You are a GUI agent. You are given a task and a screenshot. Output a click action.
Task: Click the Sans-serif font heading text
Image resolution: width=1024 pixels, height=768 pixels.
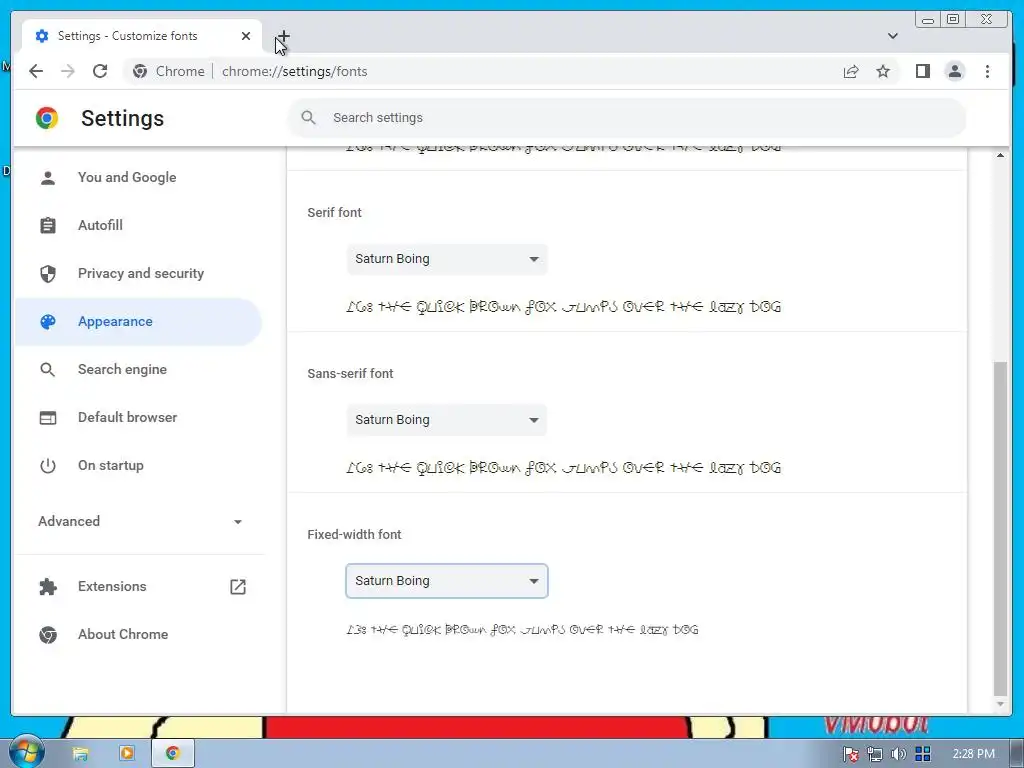pyautogui.click(x=350, y=374)
